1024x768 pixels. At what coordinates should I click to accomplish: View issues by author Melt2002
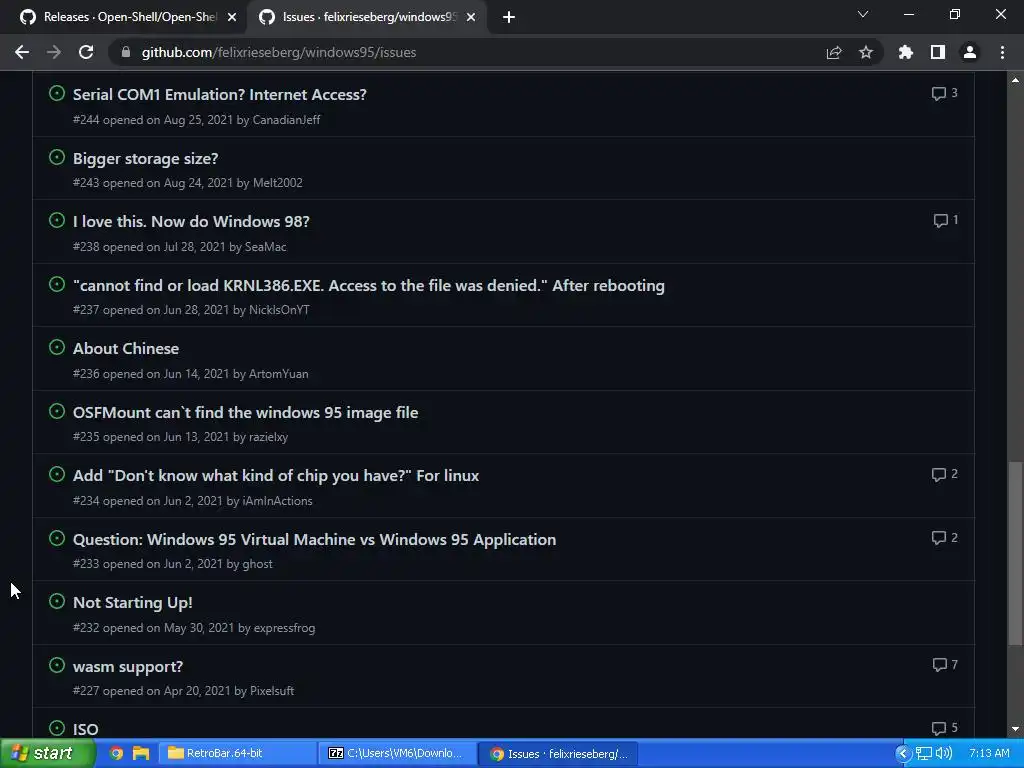click(x=278, y=184)
